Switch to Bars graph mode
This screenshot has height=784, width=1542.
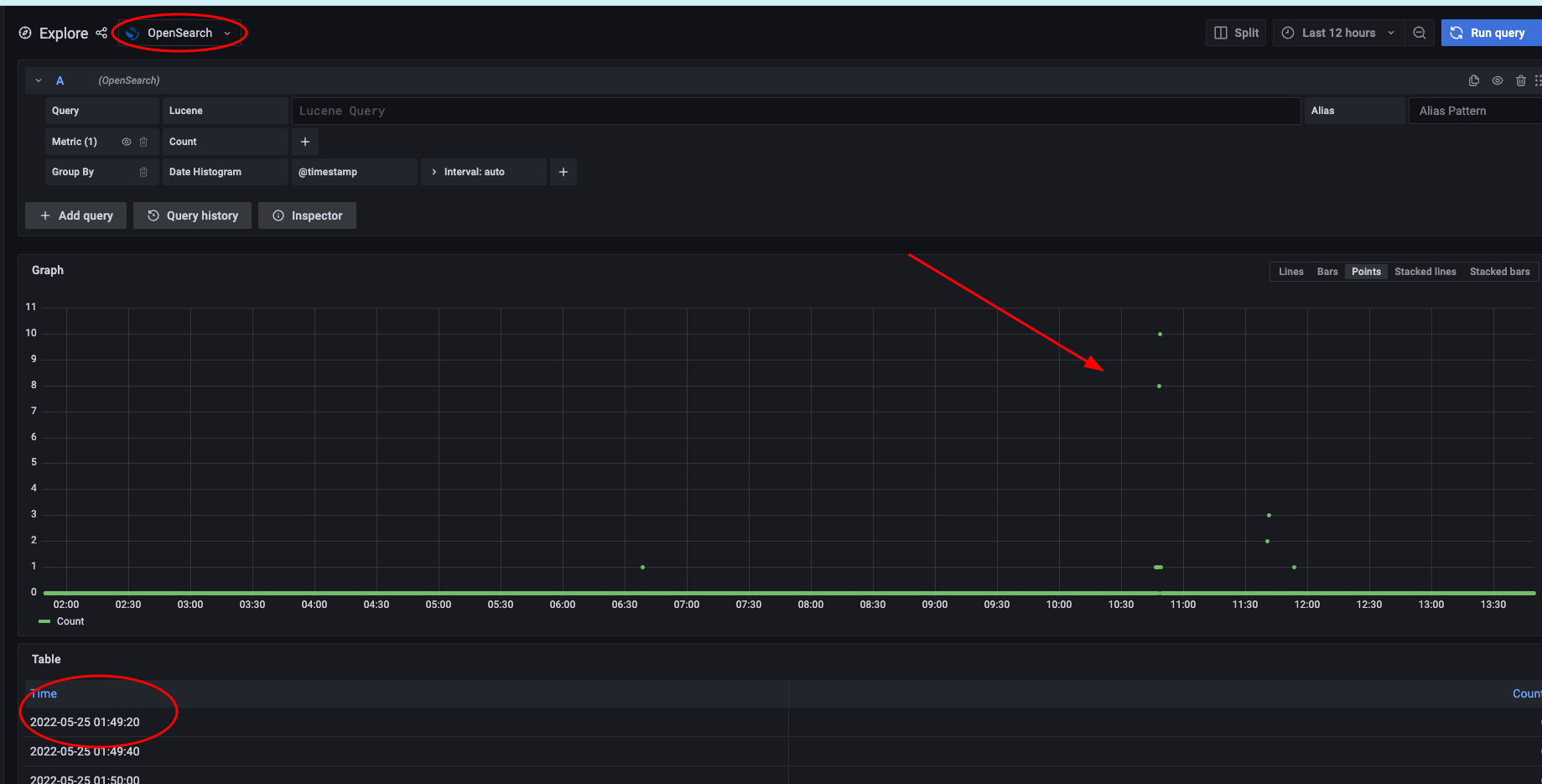1327,271
